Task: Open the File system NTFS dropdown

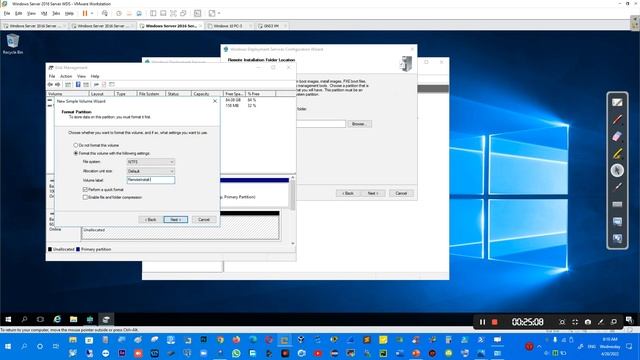Action: 151,162
